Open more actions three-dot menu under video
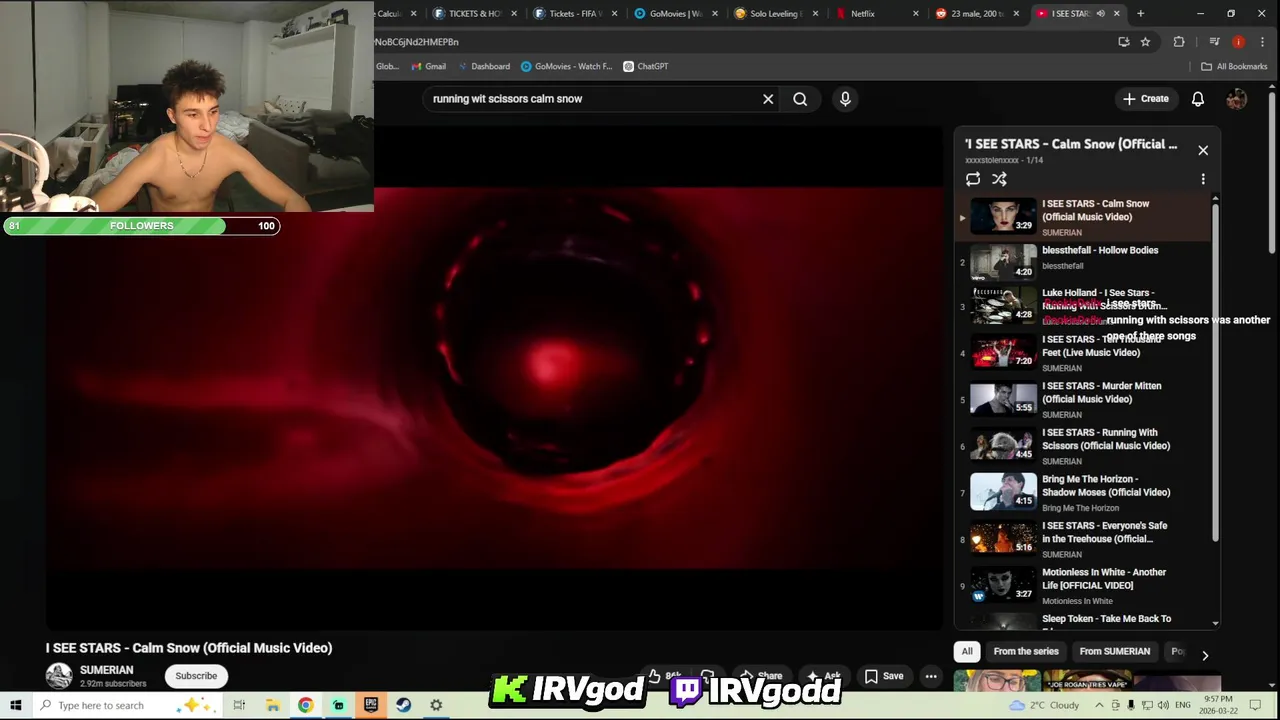 pos(931,676)
